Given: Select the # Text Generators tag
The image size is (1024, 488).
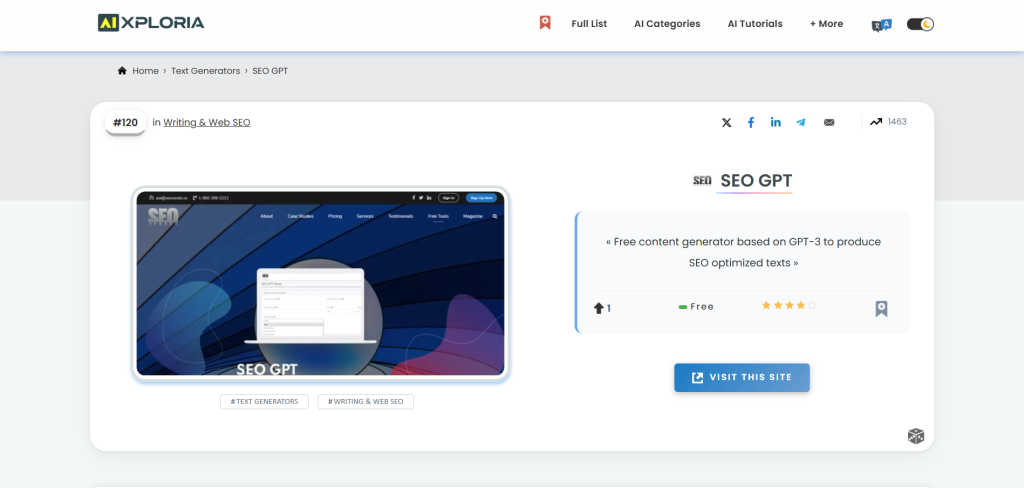Looking at the screenshot, I should tap(265, 401).
